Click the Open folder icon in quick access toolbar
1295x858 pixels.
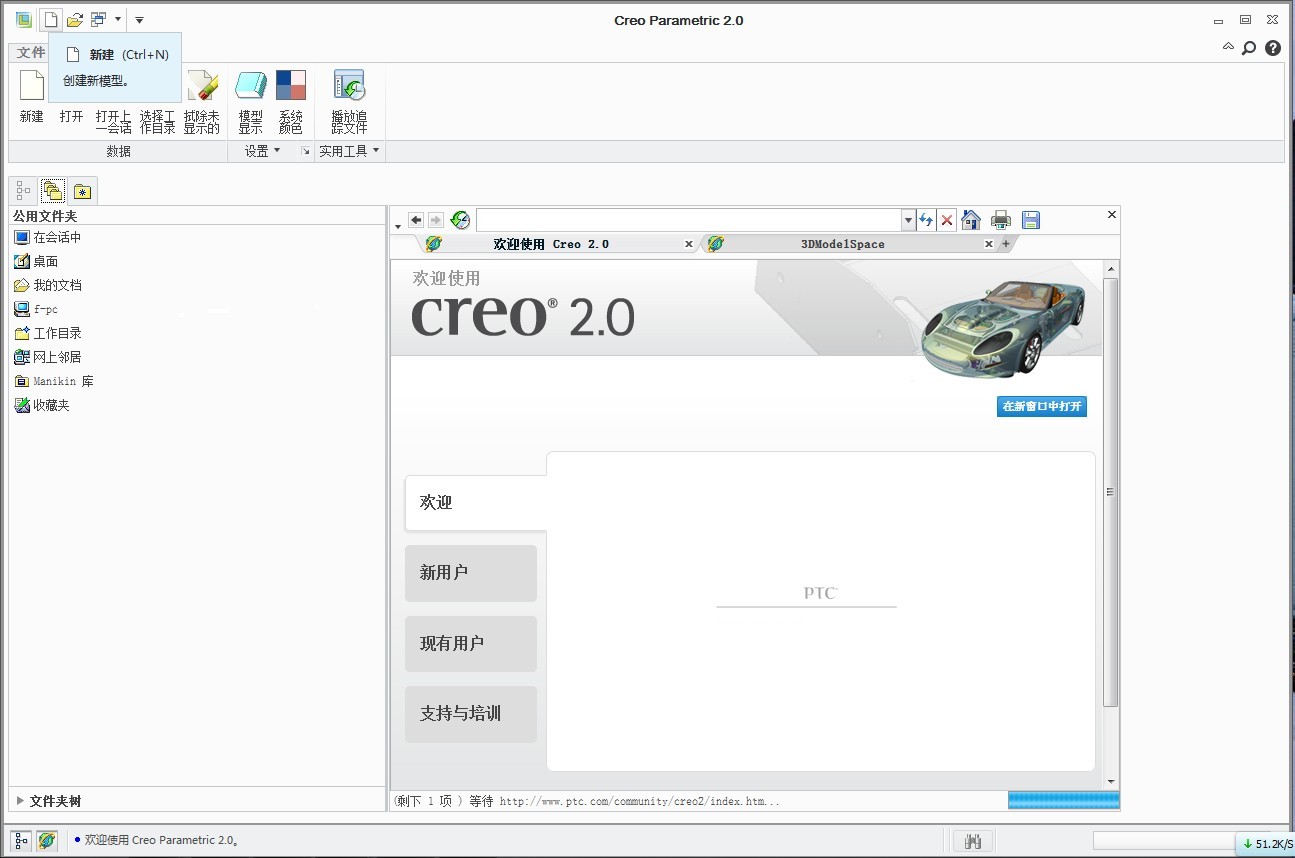[x=74, y=19]
